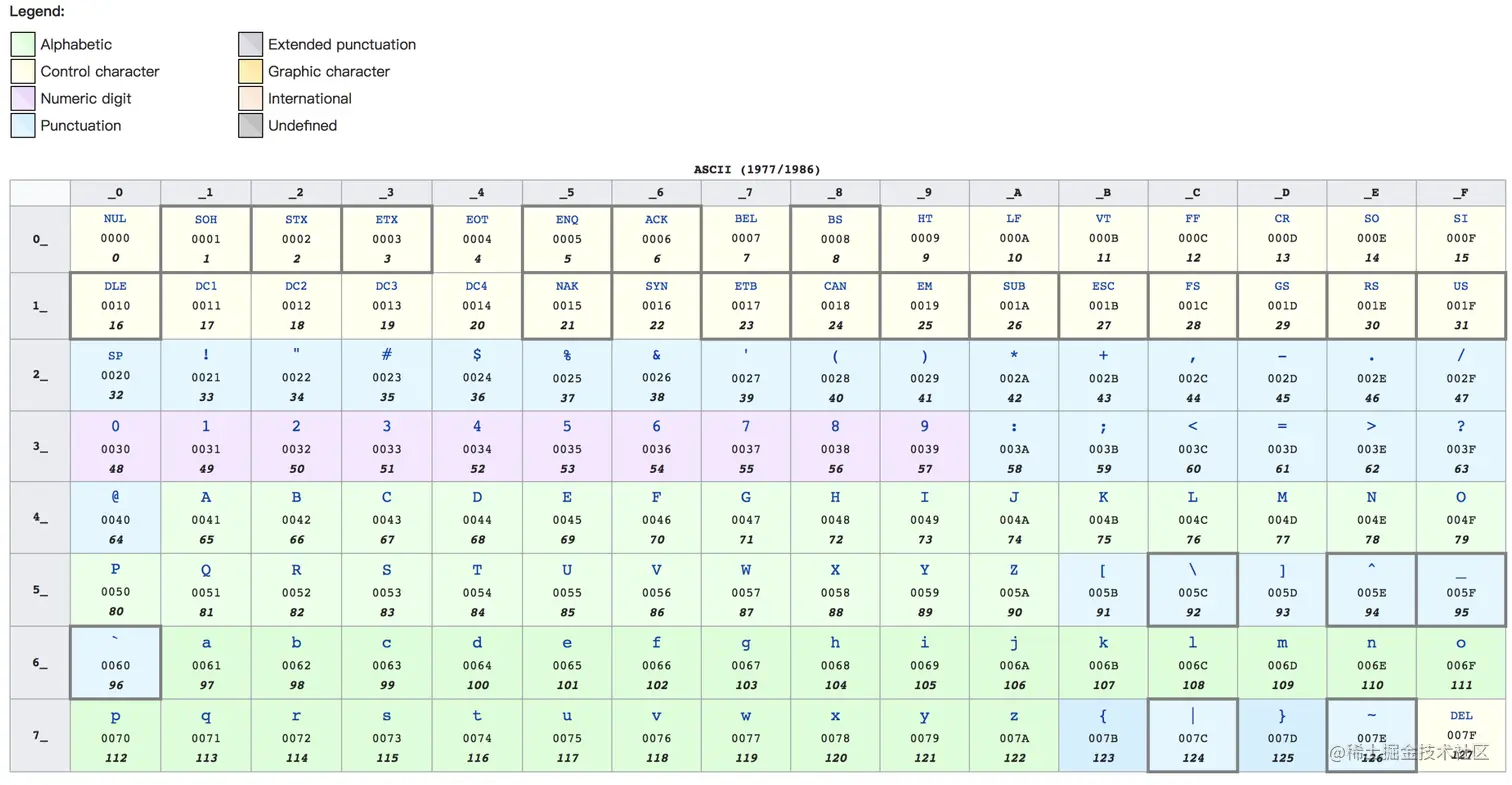Click the International legend swatch
The width and height of the screenshot is (1512, 785).
coord(250,98)
